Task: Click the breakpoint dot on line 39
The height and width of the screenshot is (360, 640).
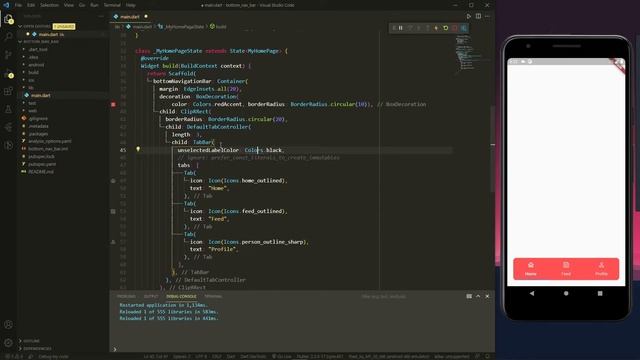Action: point(113,104)
